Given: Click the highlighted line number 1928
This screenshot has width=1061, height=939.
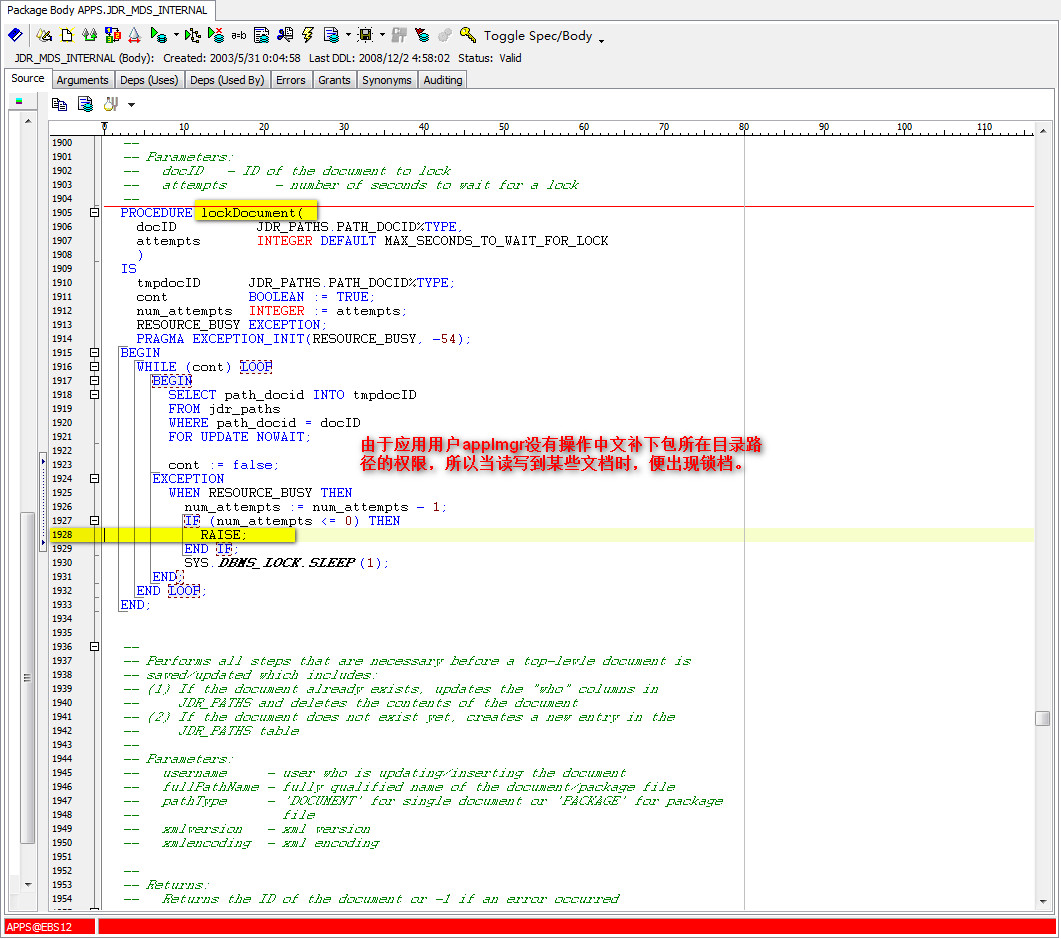Looking at the screenshot, I should 62,534.
